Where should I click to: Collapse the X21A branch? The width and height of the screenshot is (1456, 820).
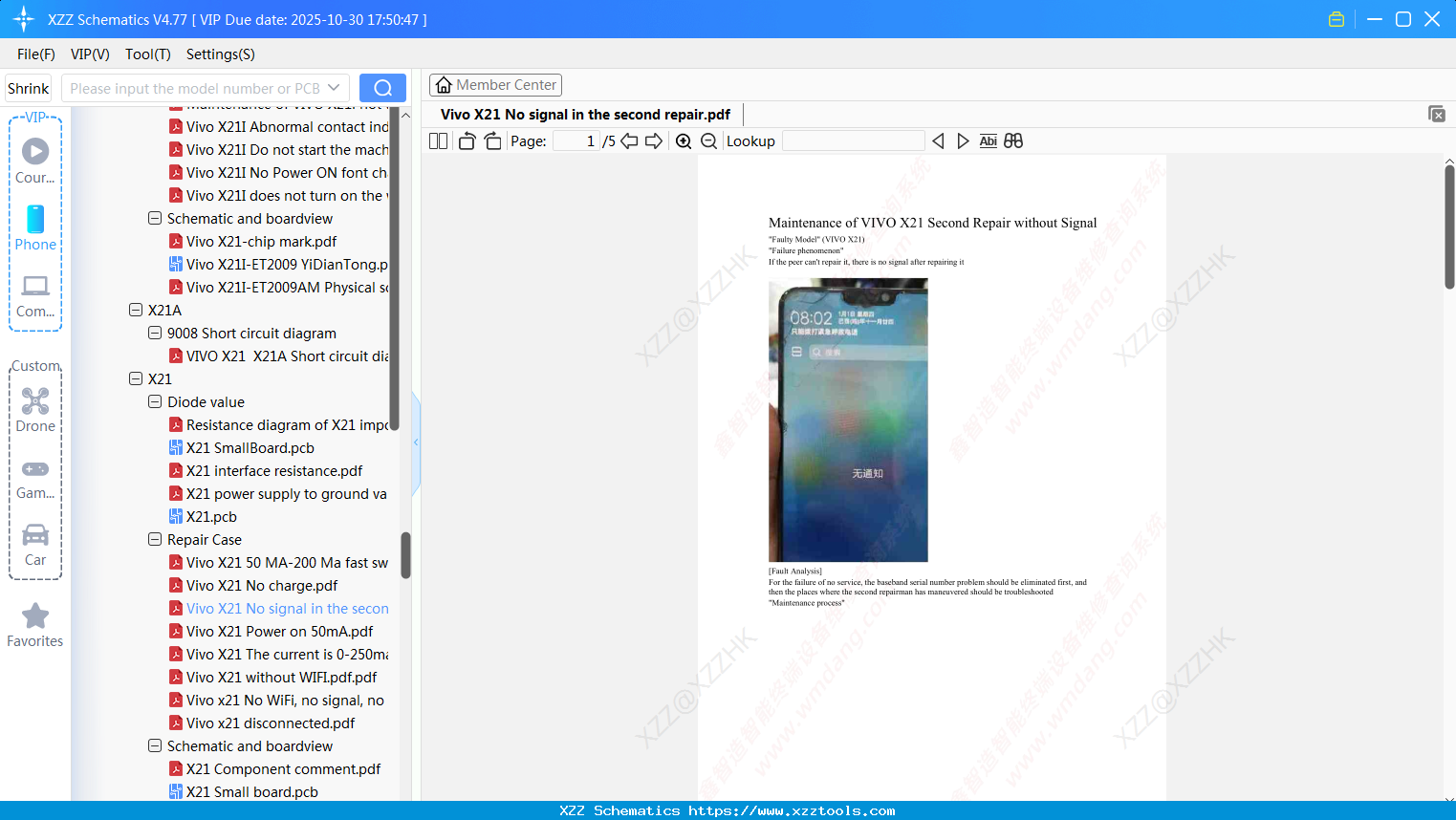[x=136, y=310]
